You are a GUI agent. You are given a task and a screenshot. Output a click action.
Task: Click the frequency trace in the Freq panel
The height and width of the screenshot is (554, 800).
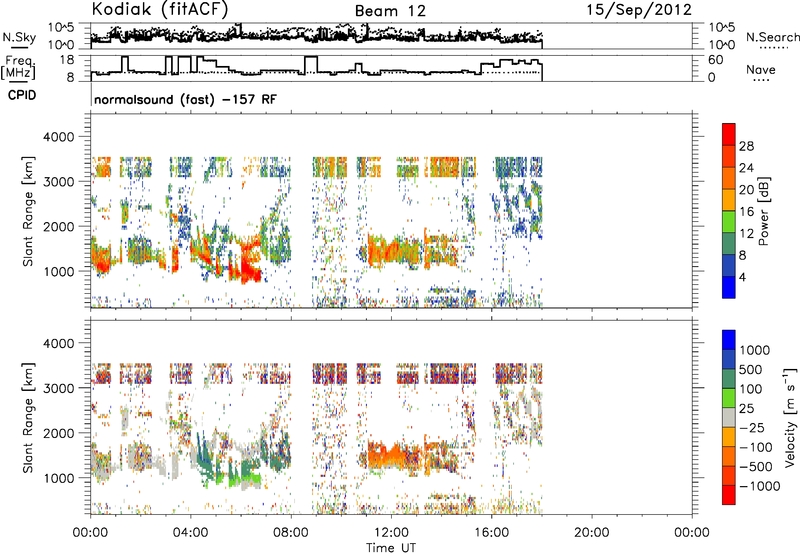coord(316,66)
